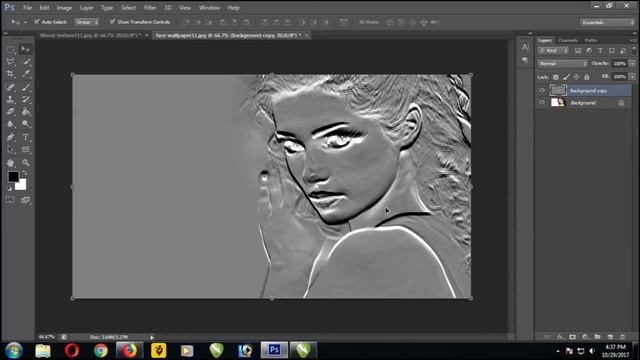This screenshot has width=640, height=360.
Task: Open the Normal blend mode dropdown
Action: pyautogui.click(x=563, y=64)
